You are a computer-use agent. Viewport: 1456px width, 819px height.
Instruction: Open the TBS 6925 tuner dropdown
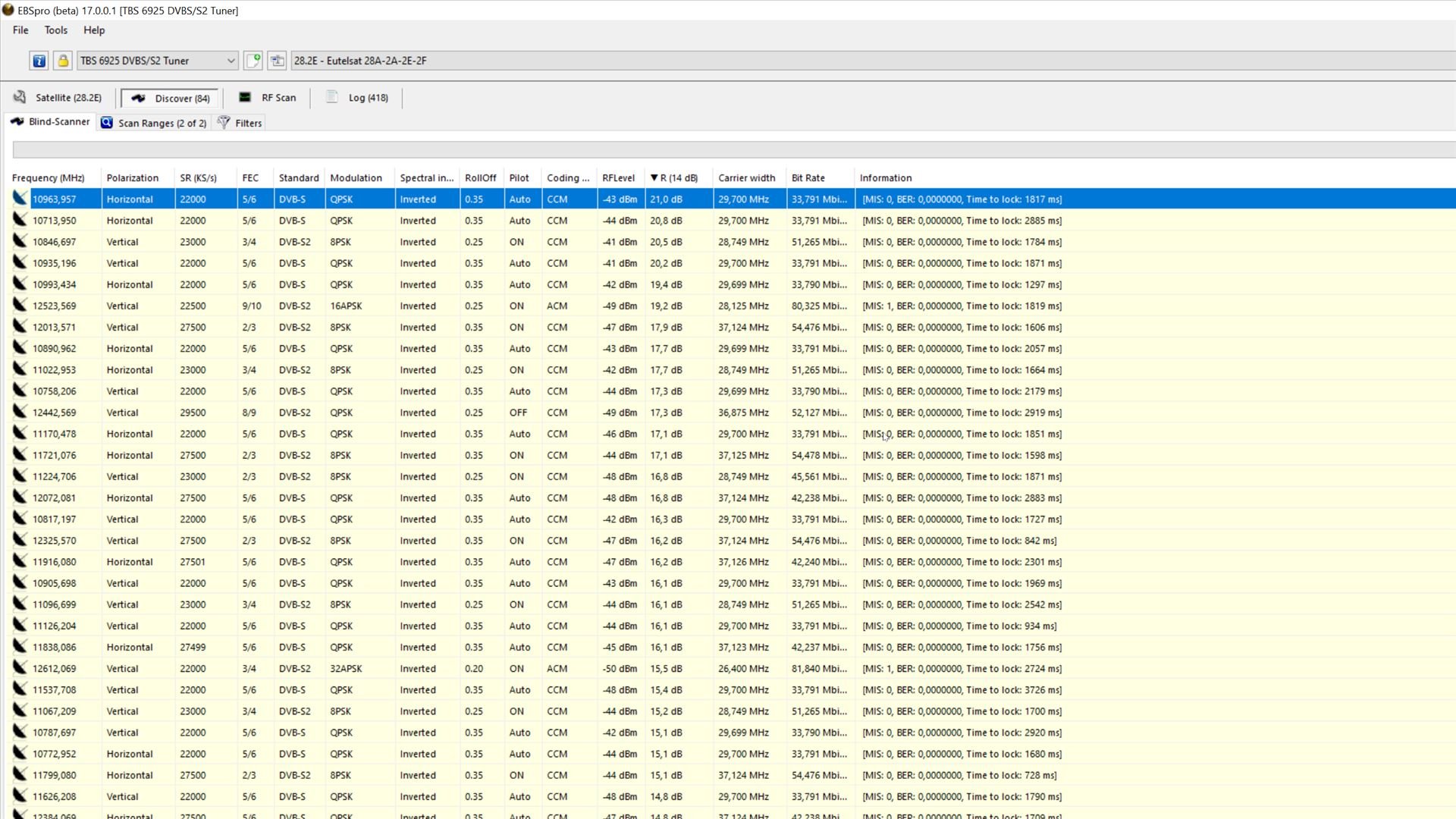coord(231,61)
